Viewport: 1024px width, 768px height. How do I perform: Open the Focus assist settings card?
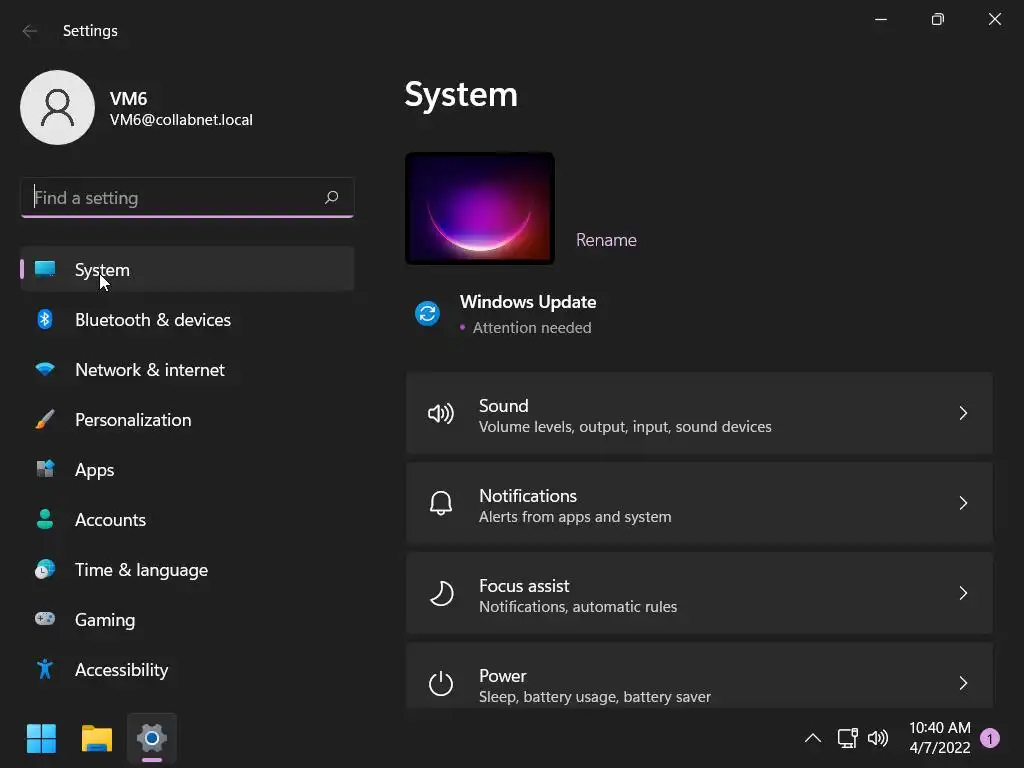[699, 594]
